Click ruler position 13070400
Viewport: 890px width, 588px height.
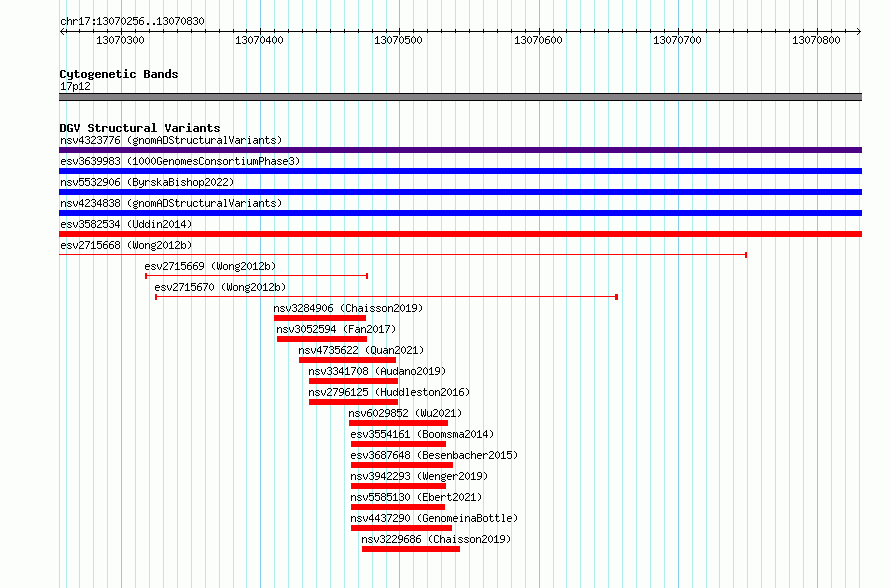(259, 40)
